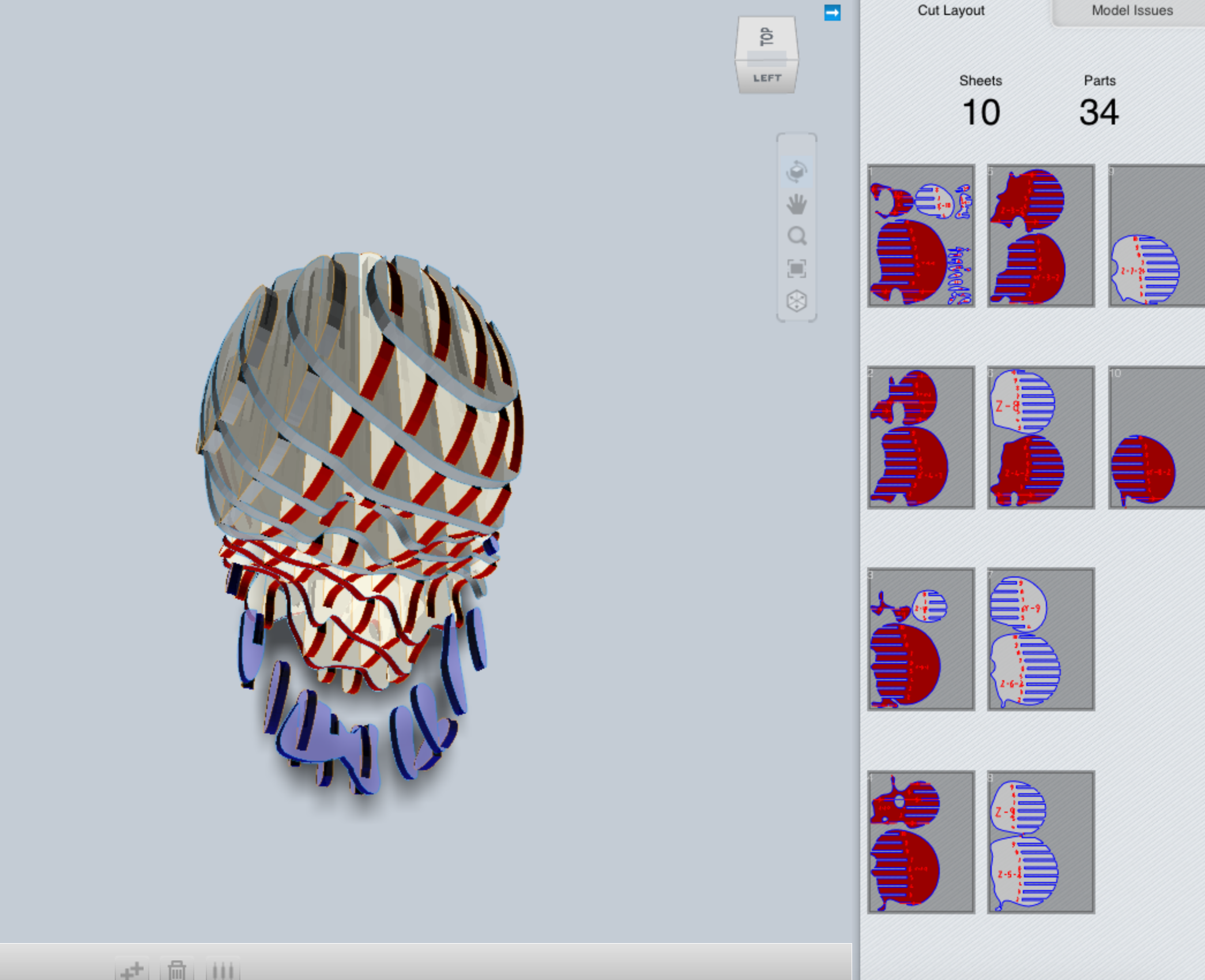Select the Zoom magnifier tool
Viewport: 1205px width, 980px height.
tap(796, 236)
